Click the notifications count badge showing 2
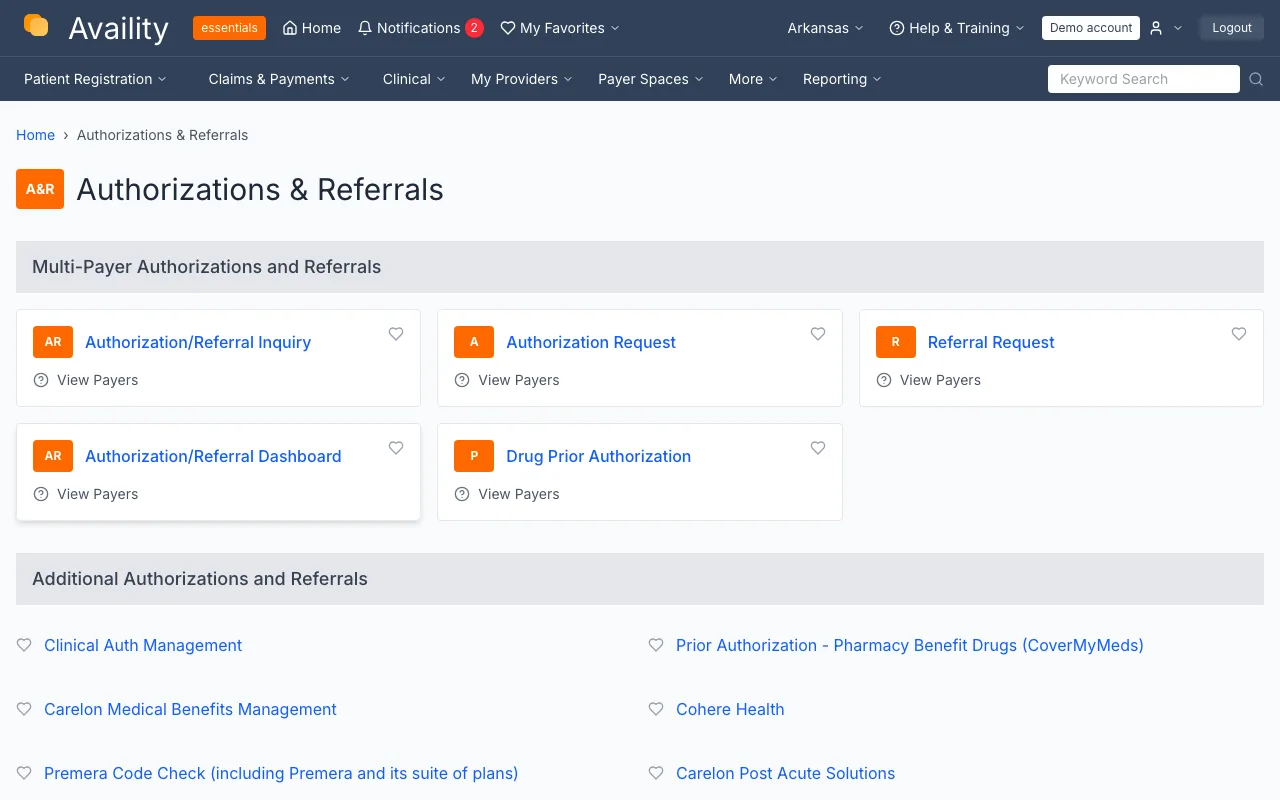The height and width of the screenshot is (800, 1280). 474,28
